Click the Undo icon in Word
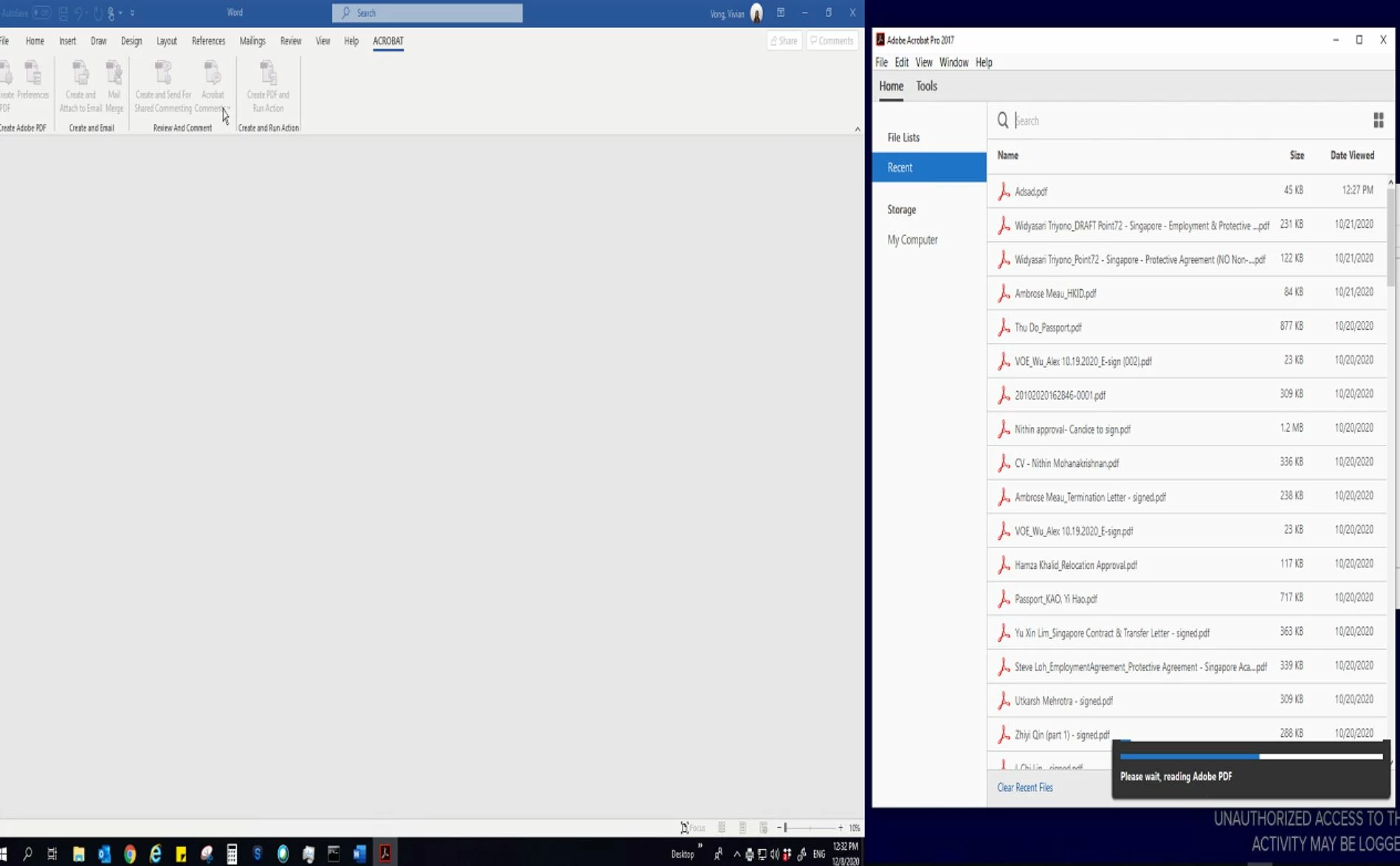 click(78, 13)
